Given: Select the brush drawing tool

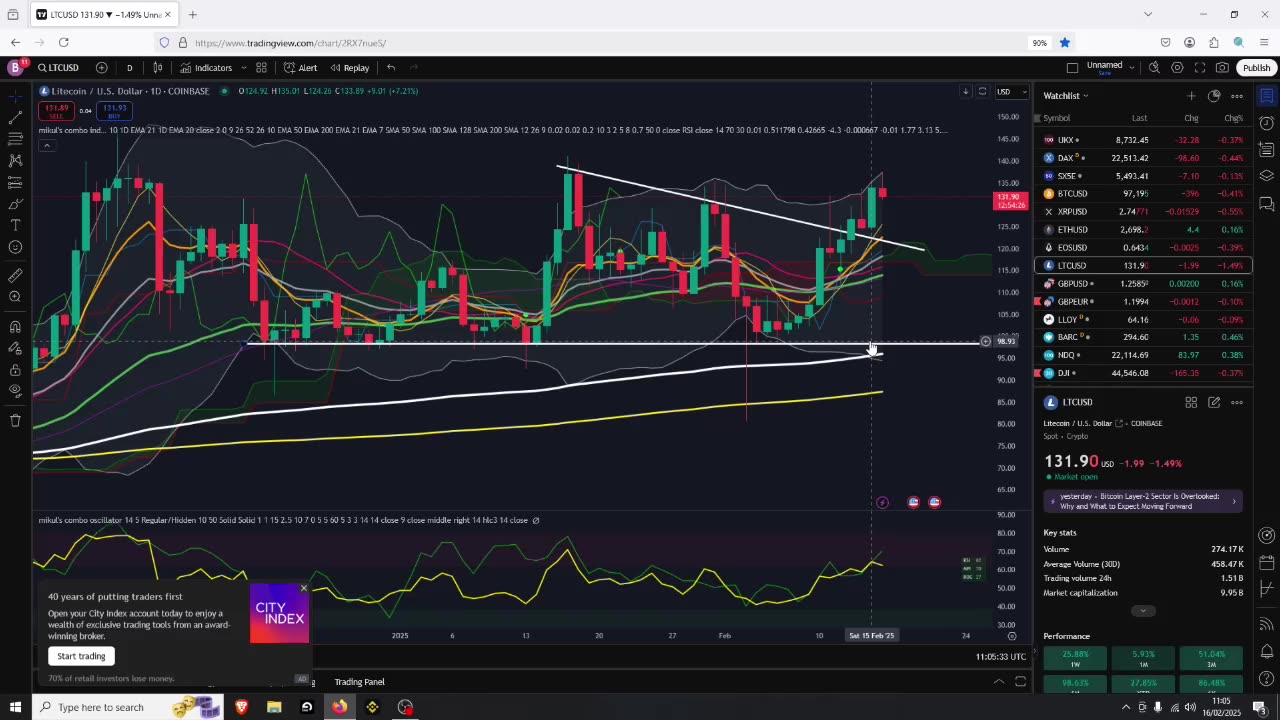Looking at the screenshot, I should click(15, 204).
